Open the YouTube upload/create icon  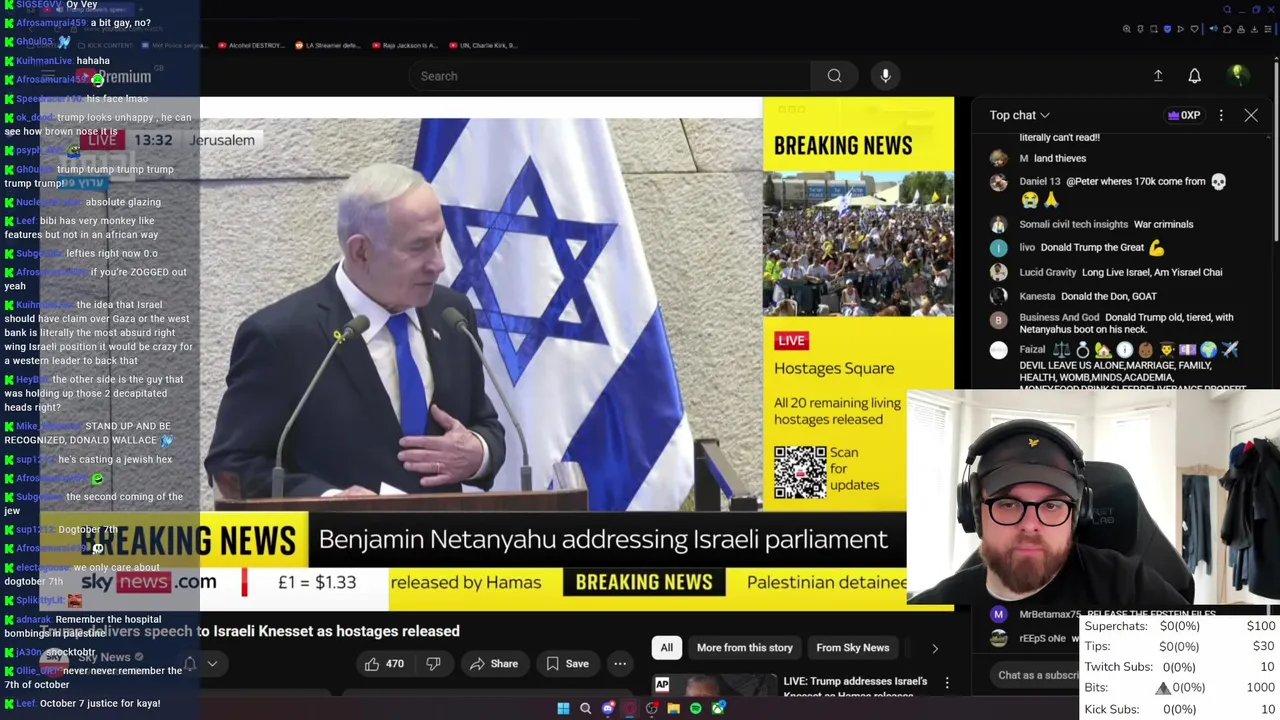[x=1158, y=76]
